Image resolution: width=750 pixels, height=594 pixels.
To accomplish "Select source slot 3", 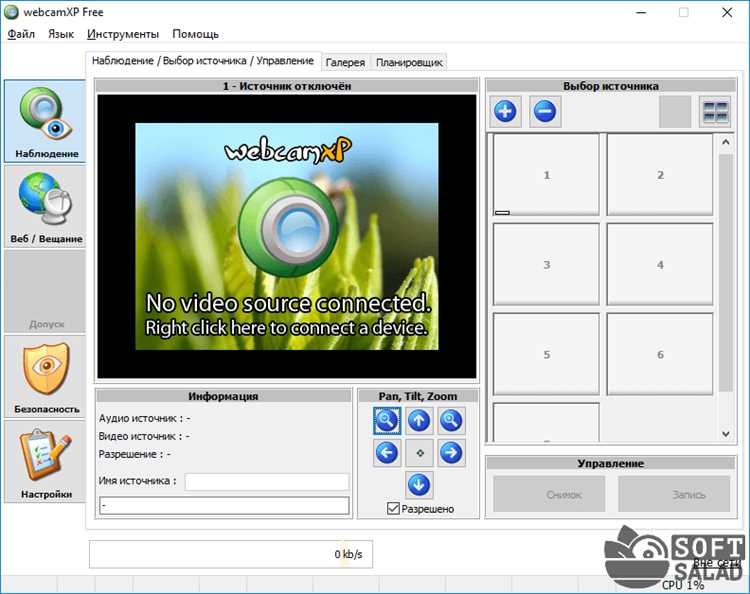I will pyautogui.click(x=546, y=264).
